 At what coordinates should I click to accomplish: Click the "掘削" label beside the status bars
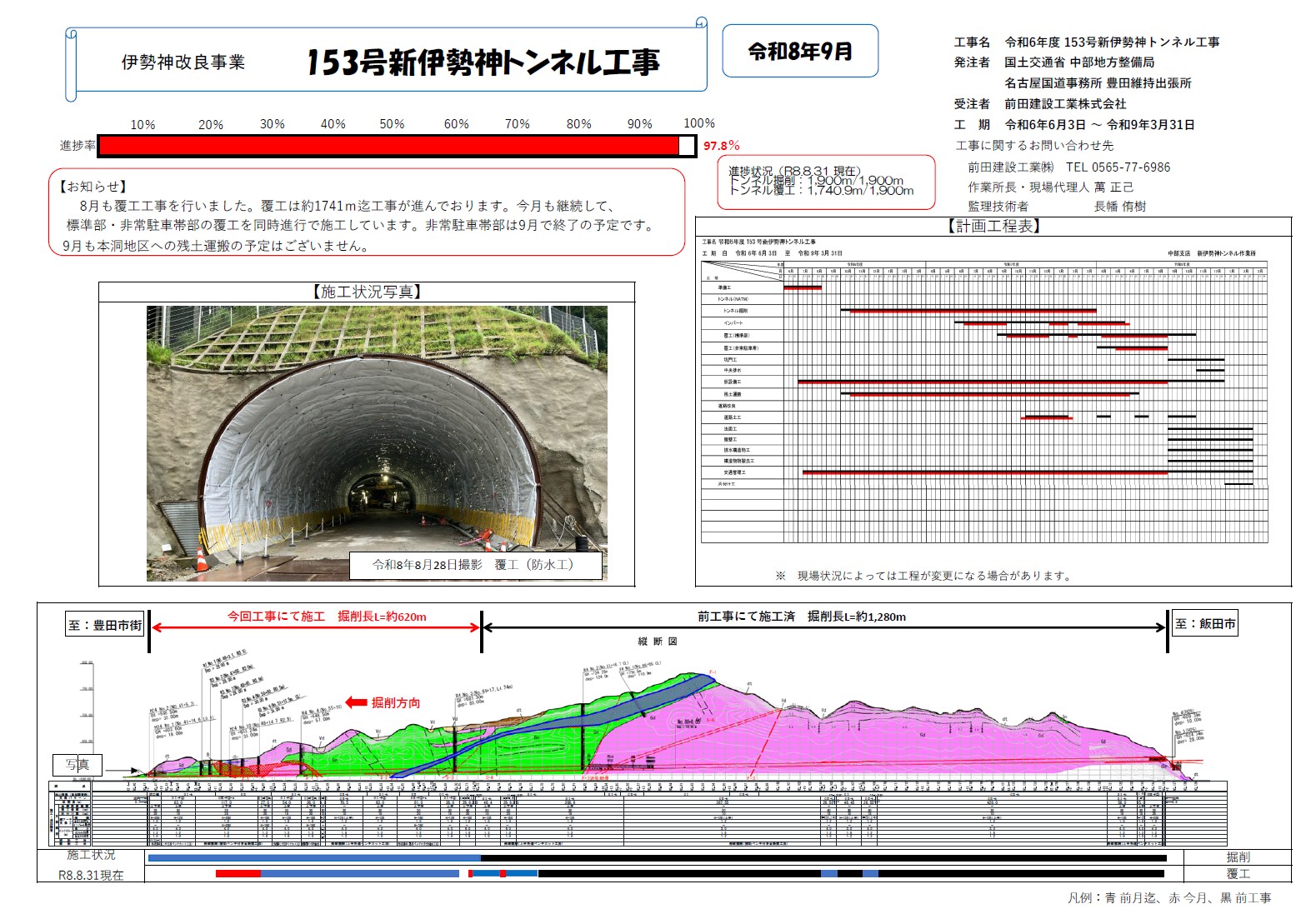tap(1238, 857)
